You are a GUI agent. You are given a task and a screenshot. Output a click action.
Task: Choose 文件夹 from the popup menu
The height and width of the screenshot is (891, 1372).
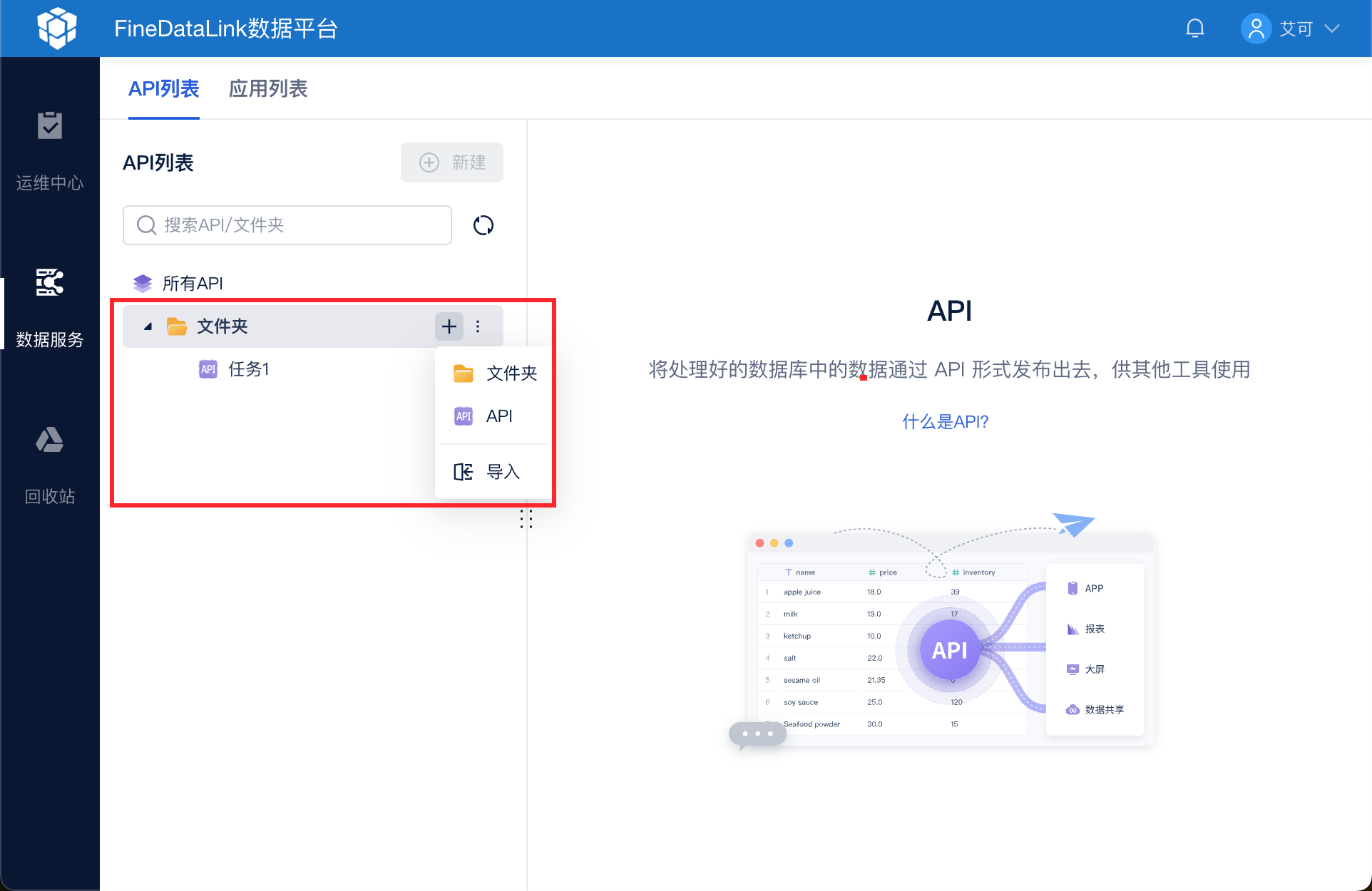(511, 374)
